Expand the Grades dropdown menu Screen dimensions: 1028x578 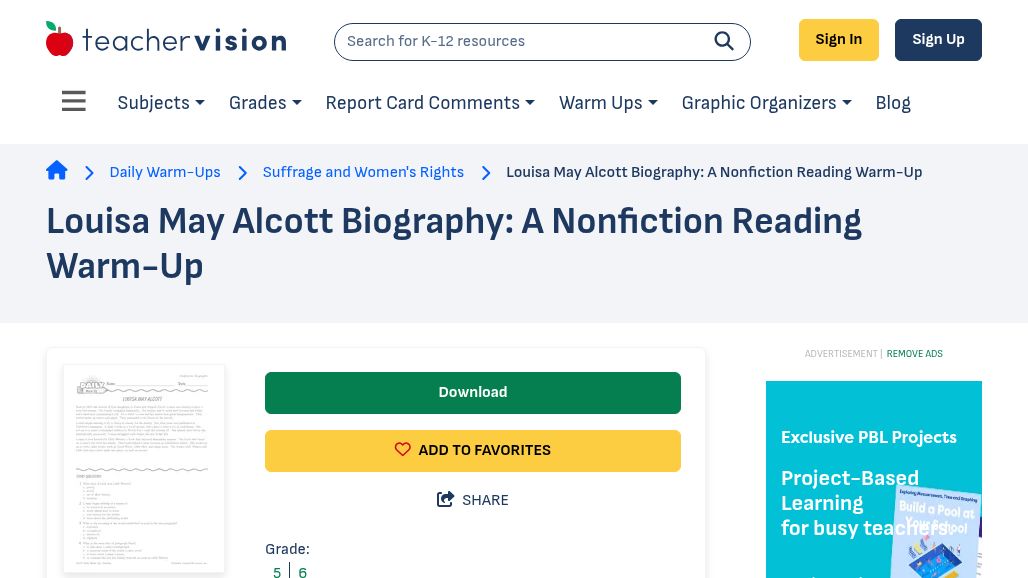point(265,103)
